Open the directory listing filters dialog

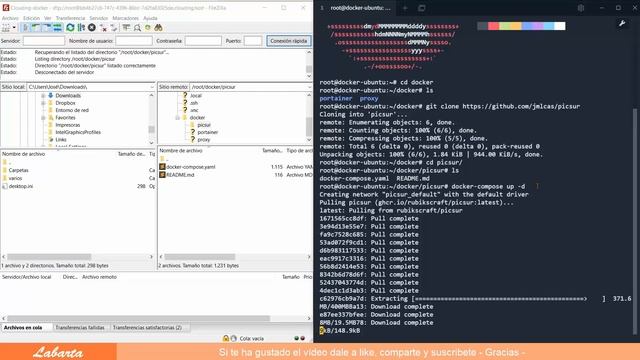tap(127, 28)
